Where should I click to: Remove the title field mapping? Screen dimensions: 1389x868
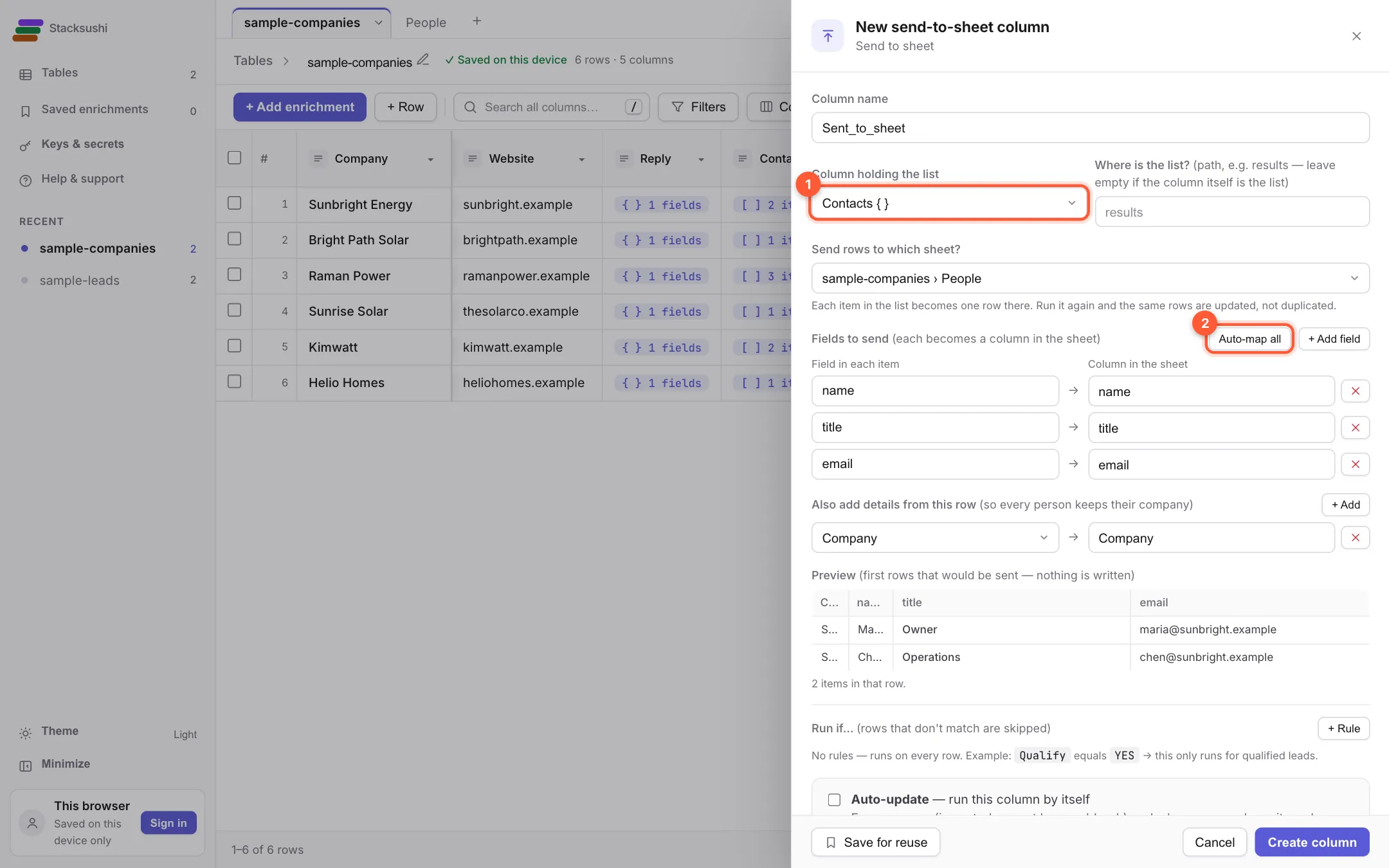tap(1355, 428)
